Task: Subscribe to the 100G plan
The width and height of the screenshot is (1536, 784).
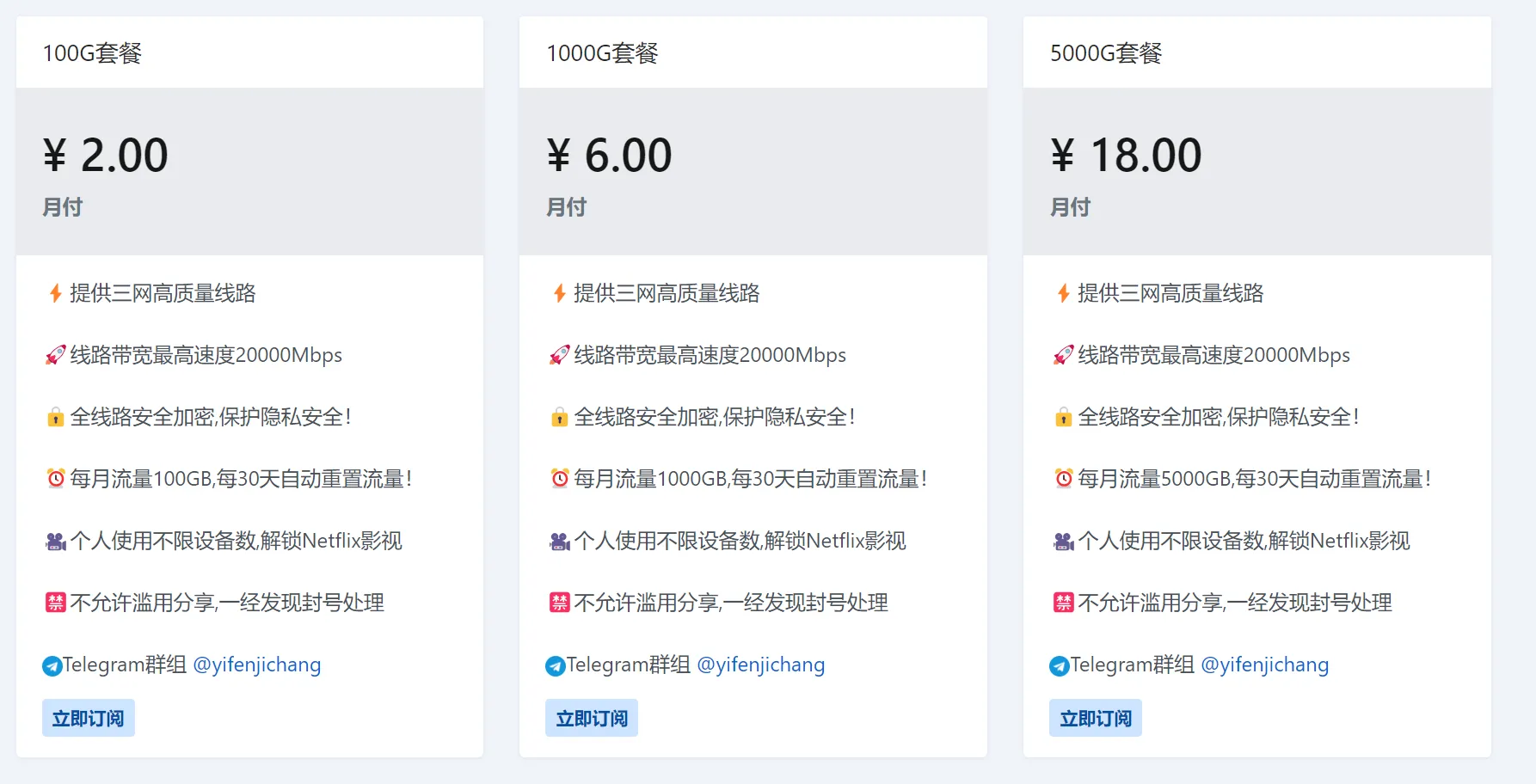Action: (x=88, y=718)
